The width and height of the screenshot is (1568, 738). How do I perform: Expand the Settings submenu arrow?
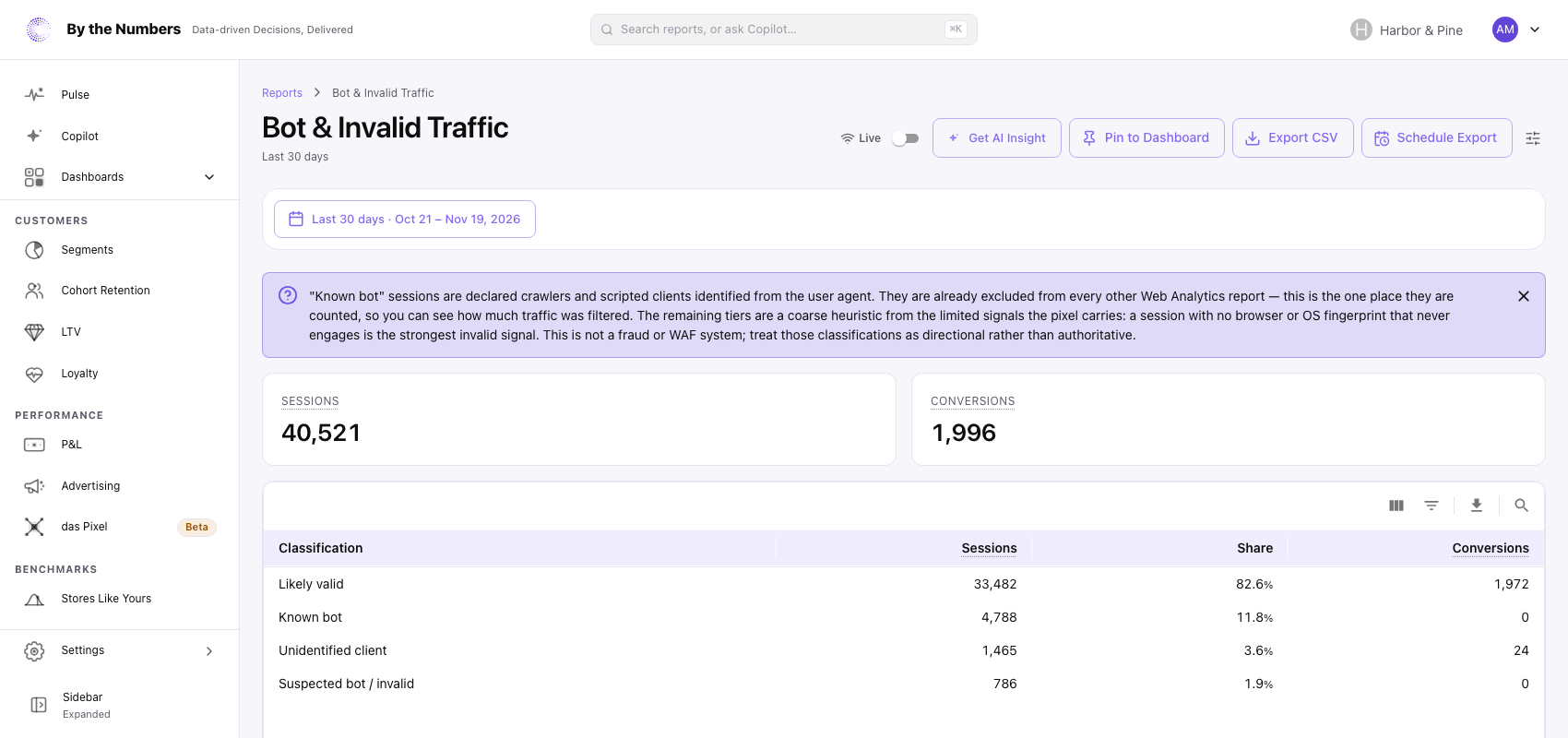(x=209, y=651)
